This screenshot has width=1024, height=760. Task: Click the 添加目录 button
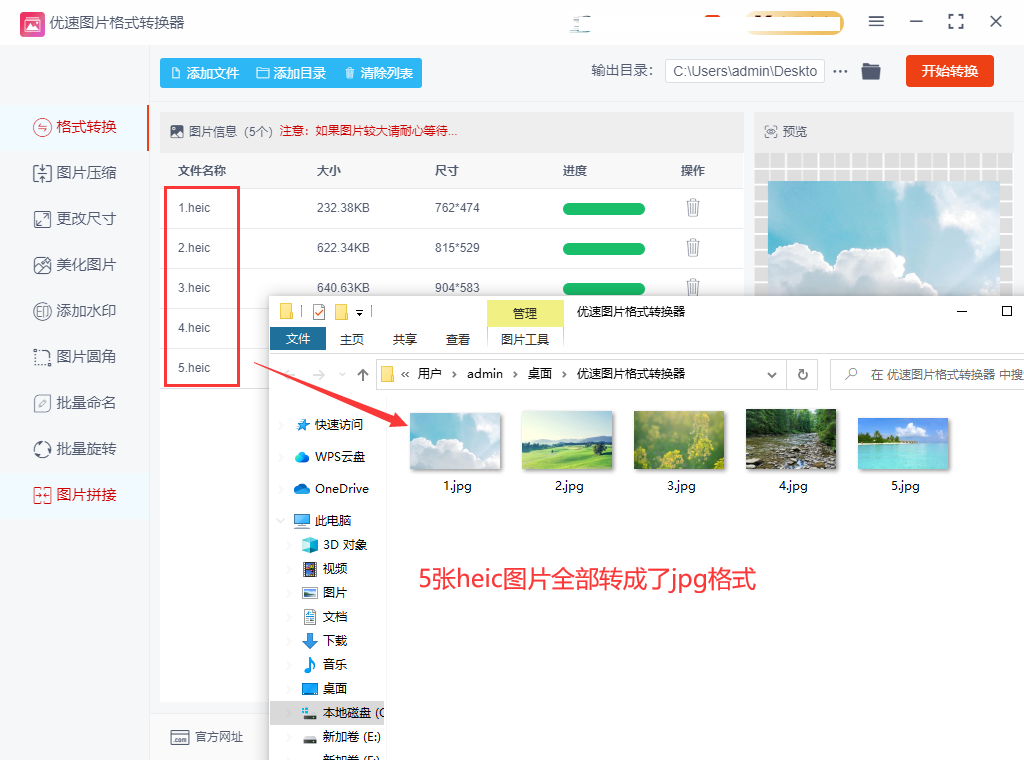pyautogui.click(x=291, y=73)
